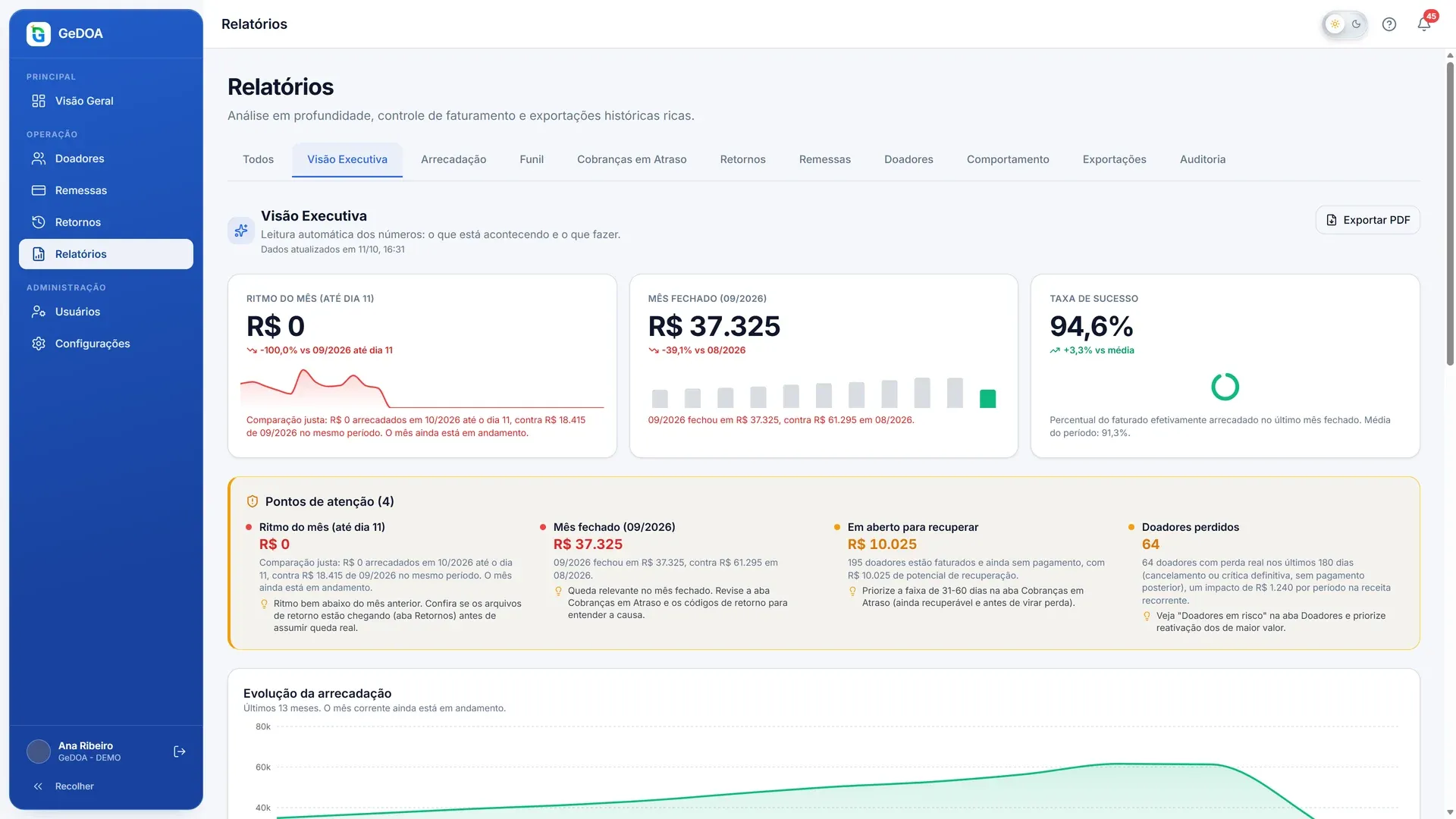This screenshot has height=819, width=1456.
Task: Open the Exportações tab
Action: pyautogui.click(x=1114, y=159)
